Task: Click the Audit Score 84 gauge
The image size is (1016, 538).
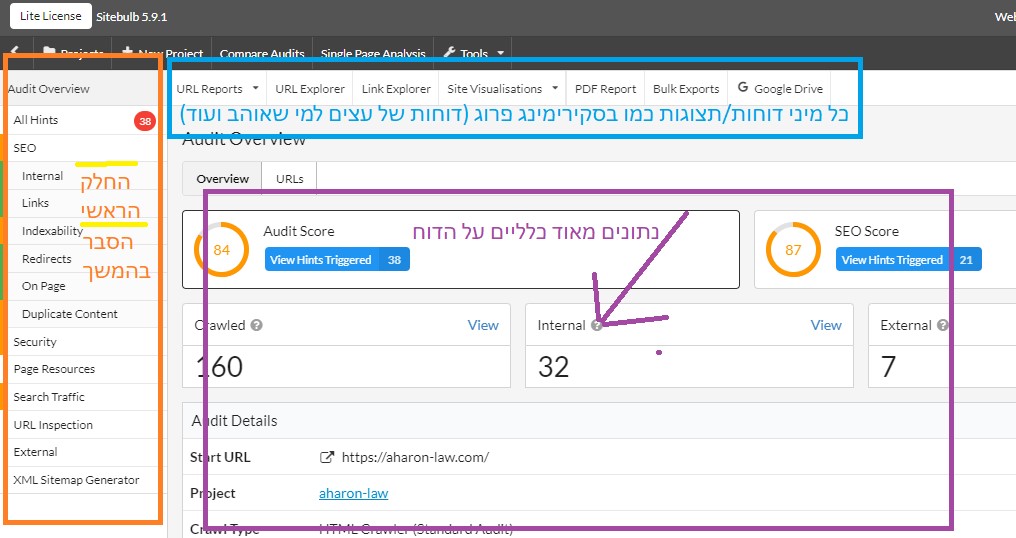Action: pyautogui.click(x=222, y=250)
